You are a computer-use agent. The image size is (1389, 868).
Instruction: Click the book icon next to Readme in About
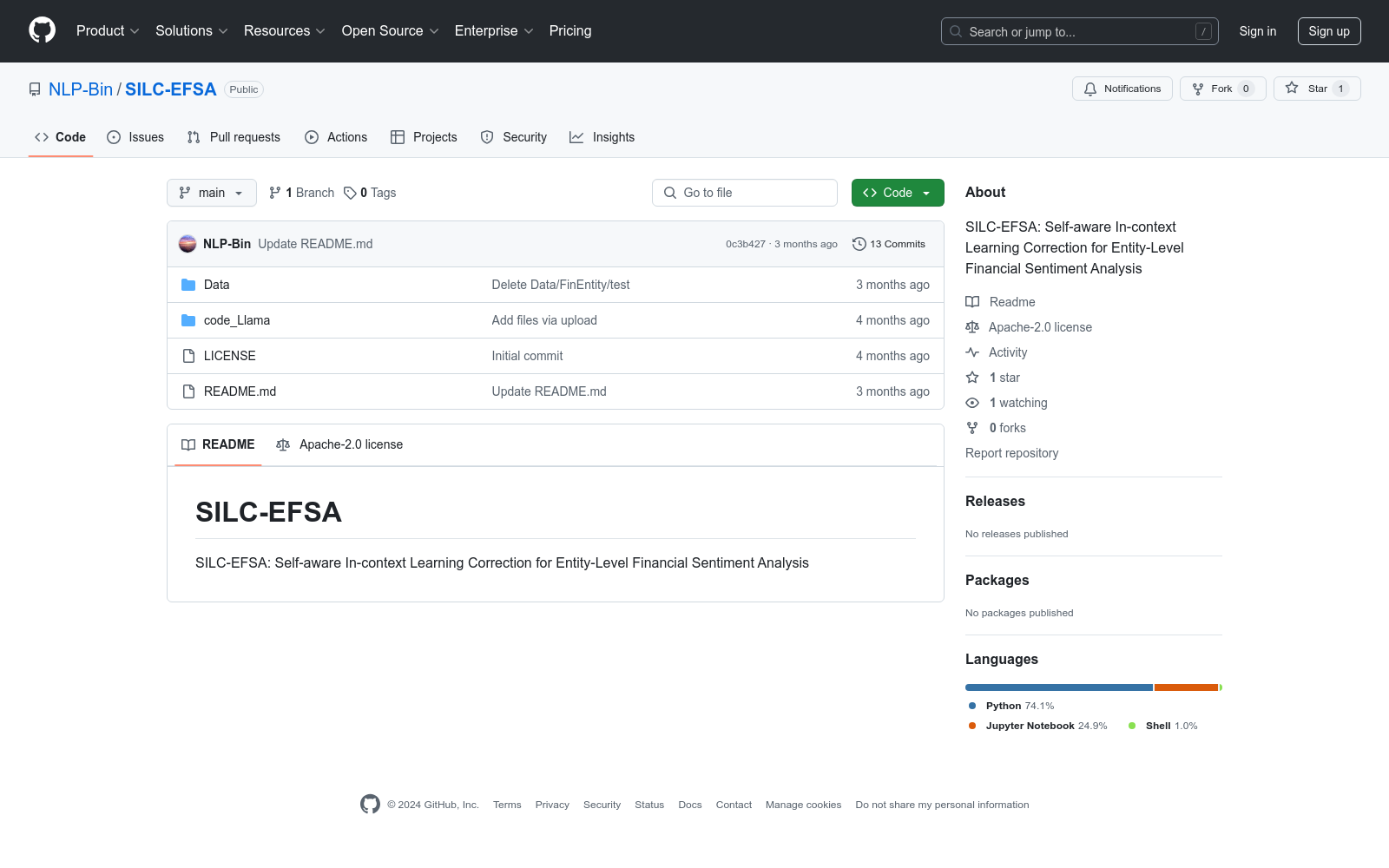point(972,302)
